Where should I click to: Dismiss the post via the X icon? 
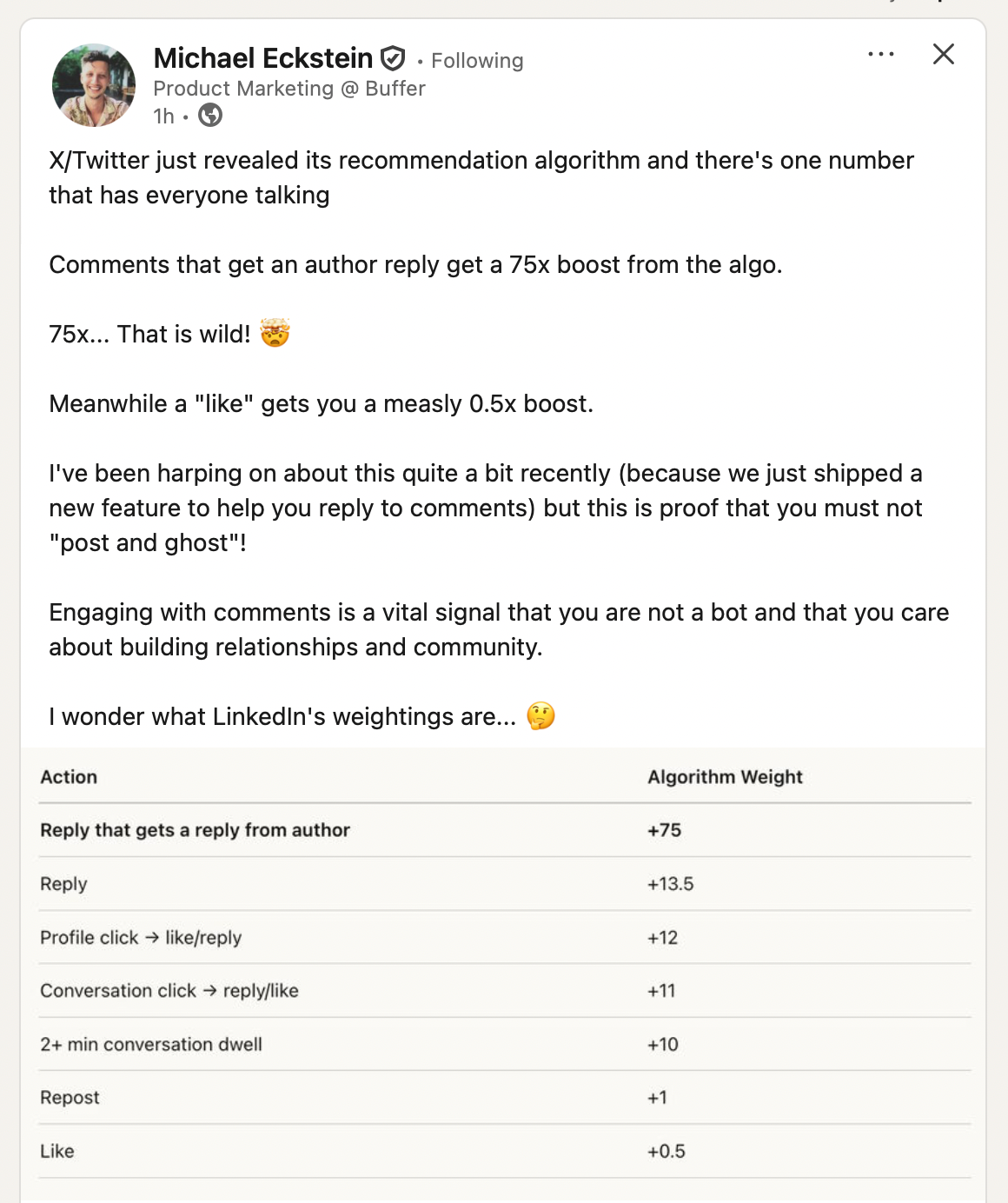pyautogui.click(x=942, y=54)
